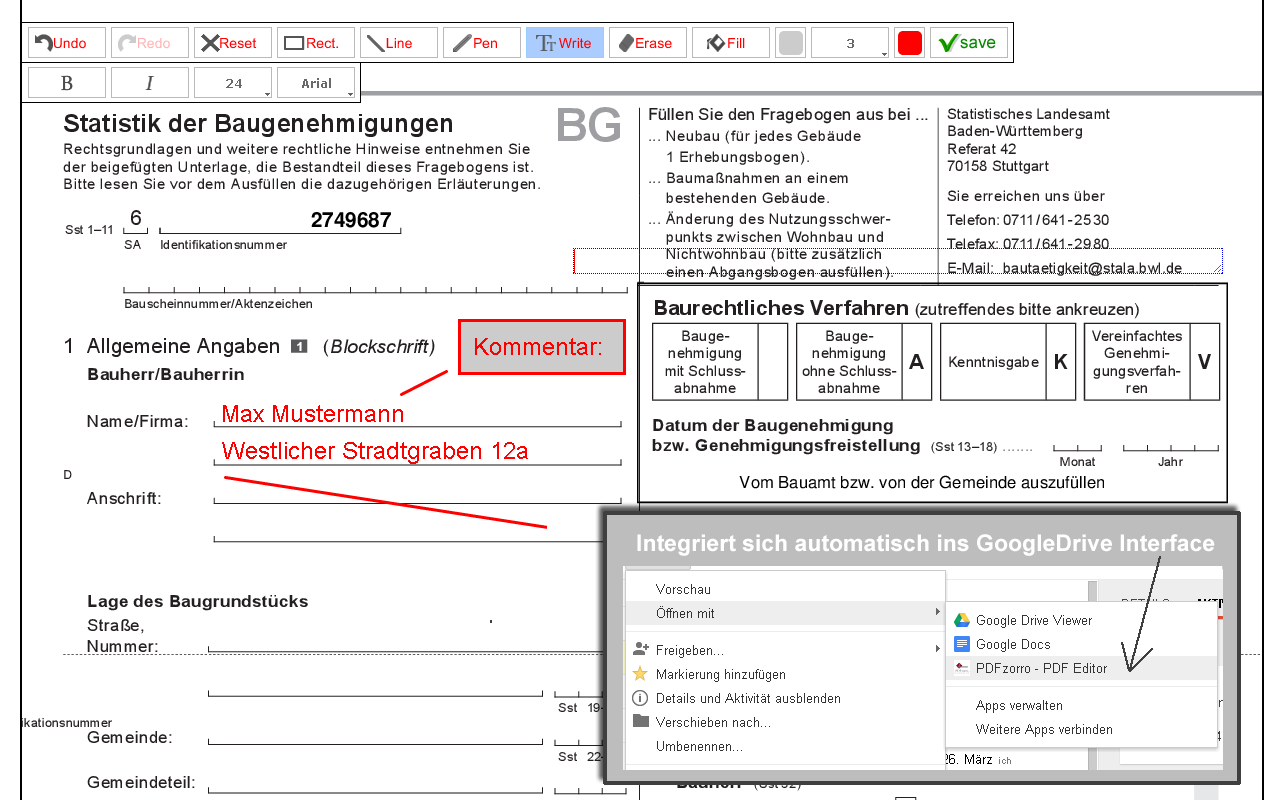Select the Rect. shape tool
Screen dimensions: 1280x800
point(315,42)
